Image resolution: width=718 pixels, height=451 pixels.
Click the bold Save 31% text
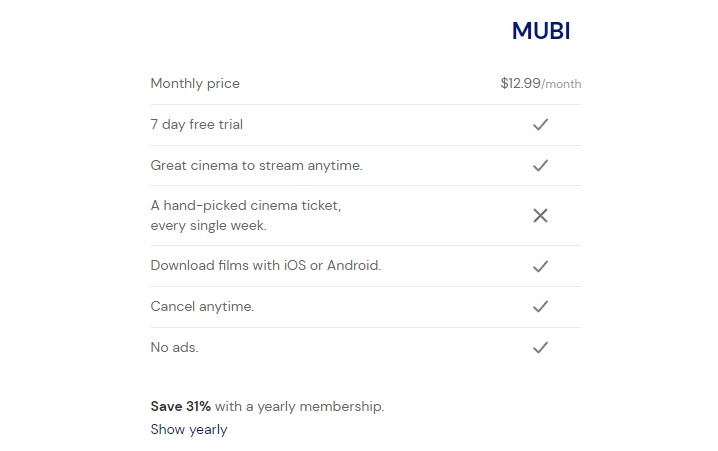click(x=180, y=406)
